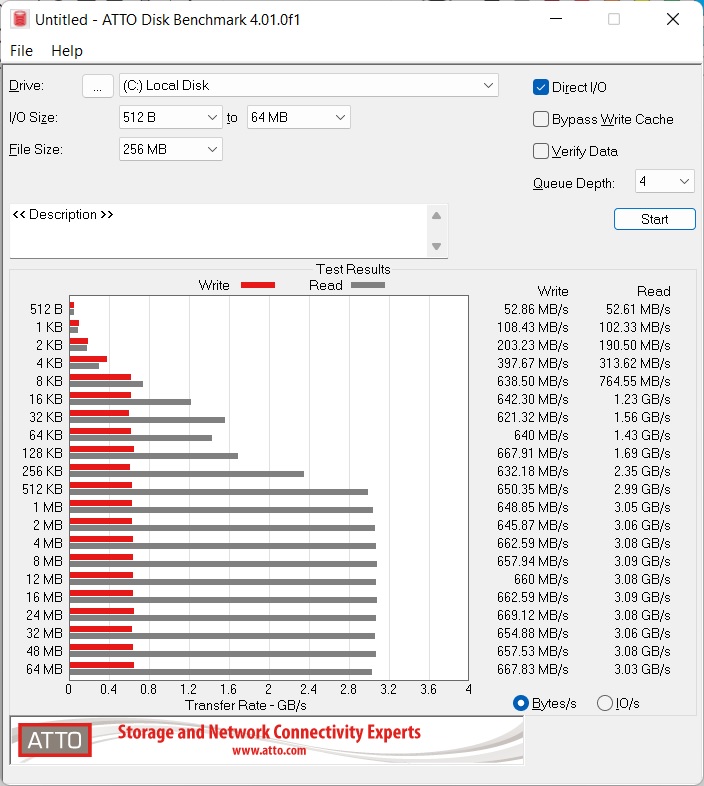The height and width of the screenshot is (786, 704).
Task: Click the Transfer Rate - GB/s axis label
Action: (x=246, y=705)
